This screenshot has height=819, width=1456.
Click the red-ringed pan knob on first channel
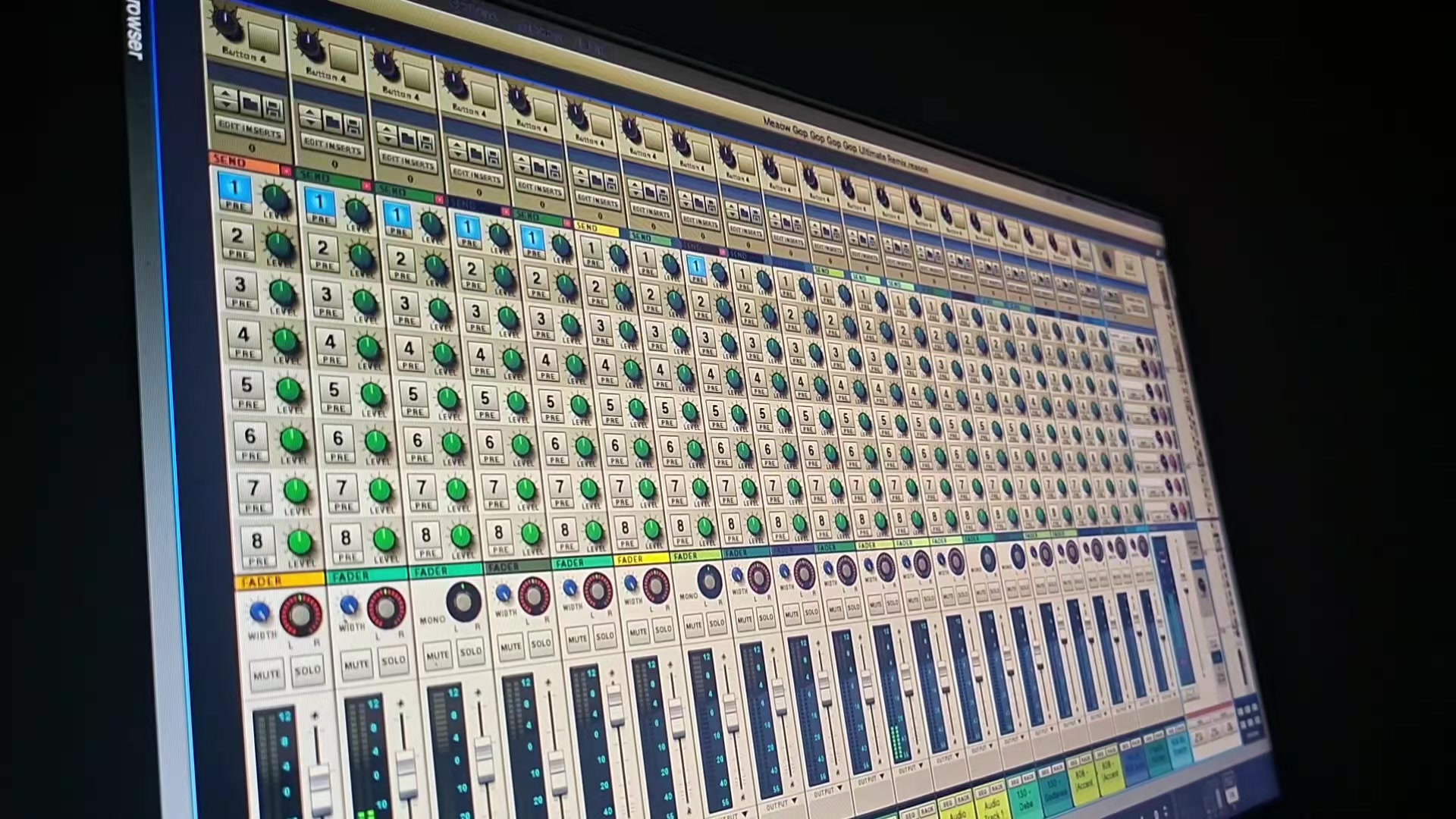300,615
